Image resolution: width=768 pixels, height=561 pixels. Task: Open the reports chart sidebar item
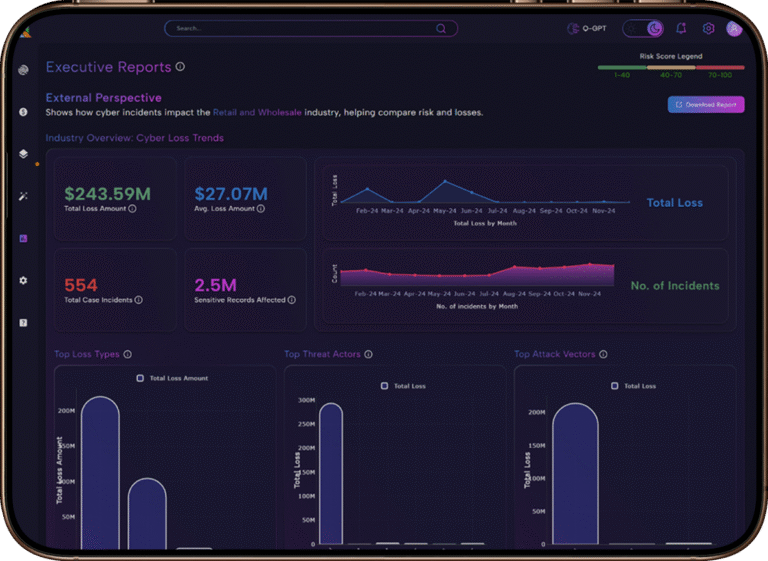click(23, 238)
